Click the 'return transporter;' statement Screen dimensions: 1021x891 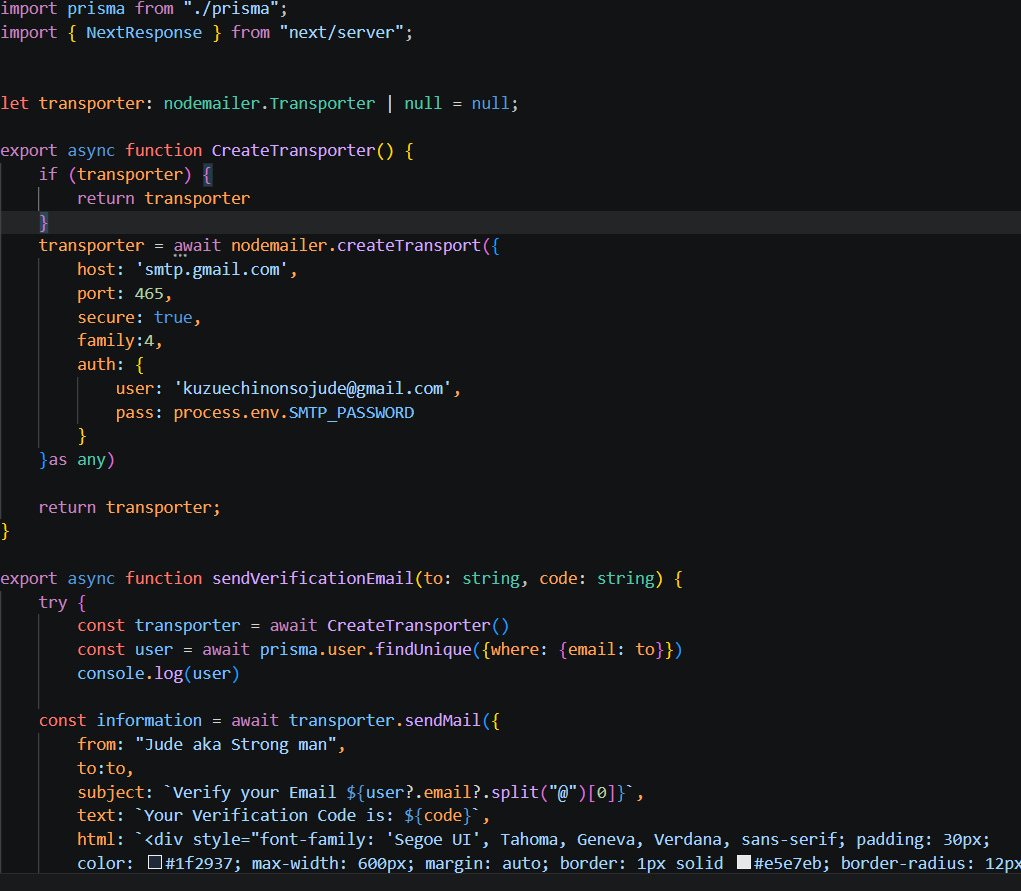(130, 507)
